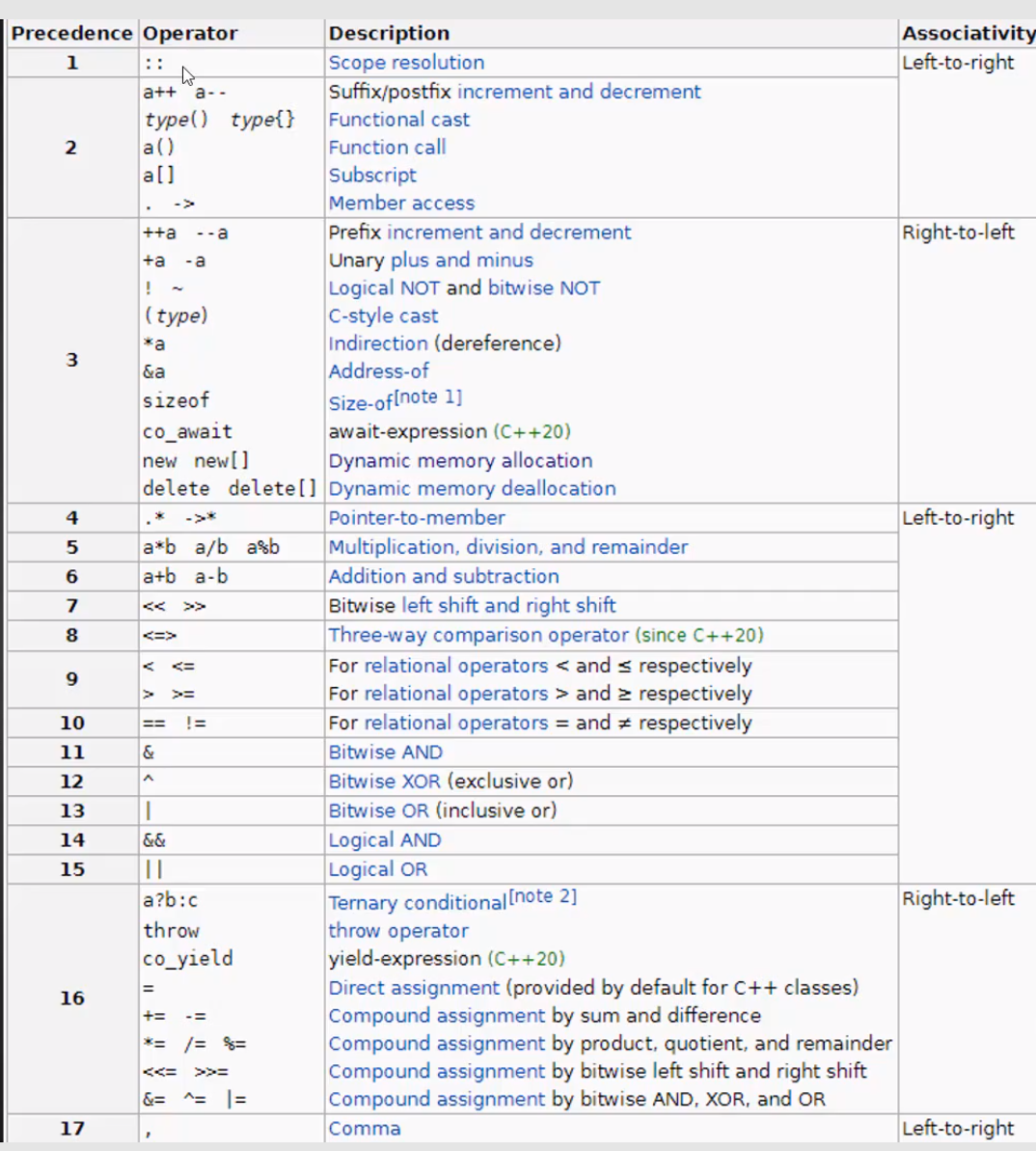Select the precedence number 3 cell
The image size is (1036, 1151).
point(72,361)
